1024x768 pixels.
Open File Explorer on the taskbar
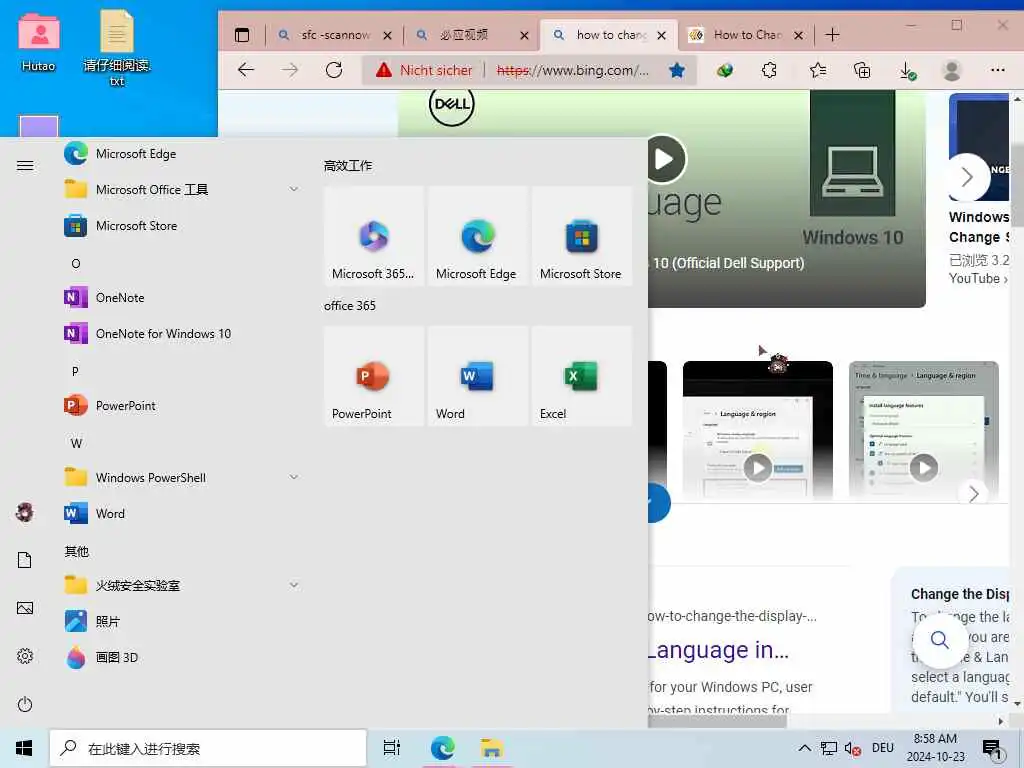[x=492, y=748]
